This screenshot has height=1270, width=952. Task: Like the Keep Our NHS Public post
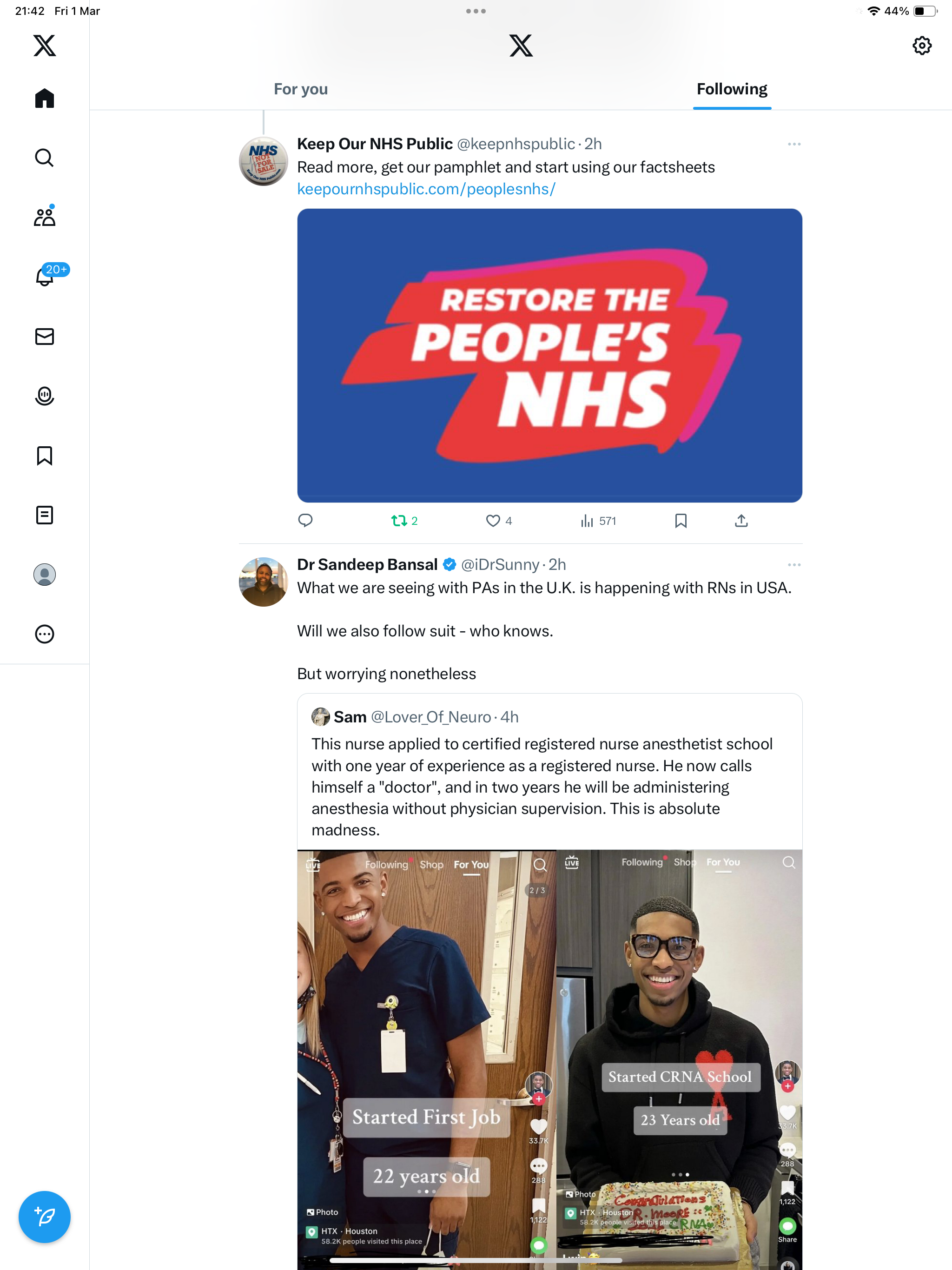(498, 521)
